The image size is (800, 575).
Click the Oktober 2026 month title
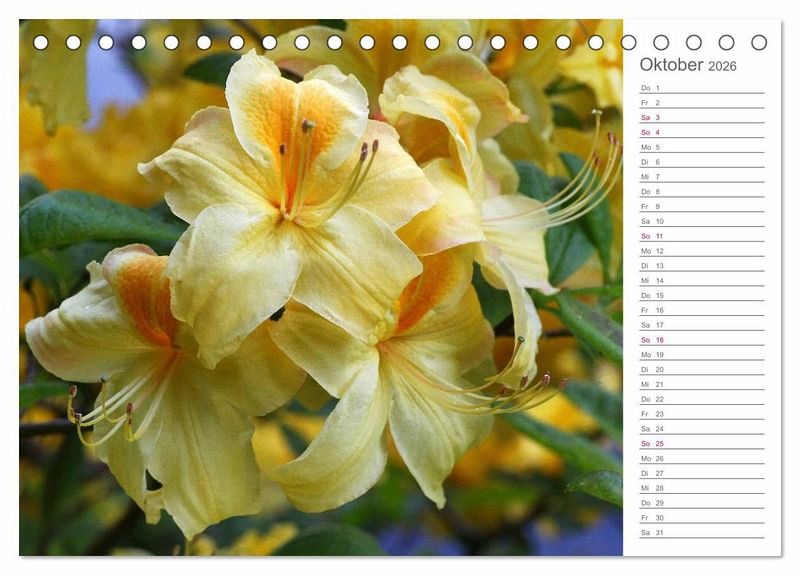(x=688, y=65)
